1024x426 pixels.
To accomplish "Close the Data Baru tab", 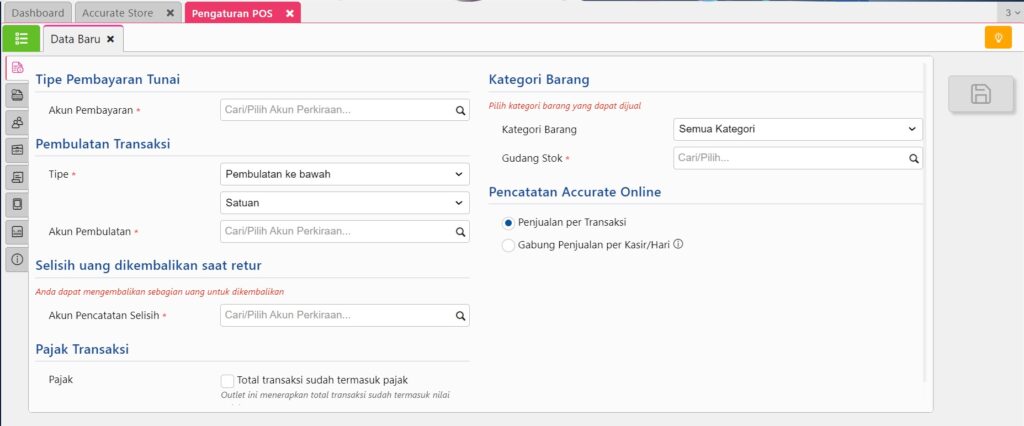I will [111, 39].
